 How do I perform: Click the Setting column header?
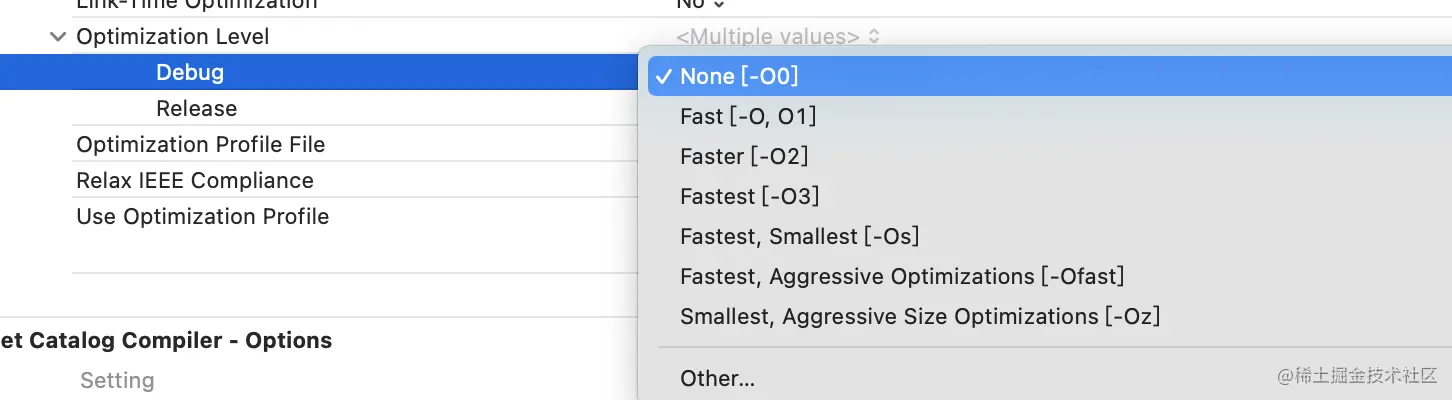pyautogui.click(x=117, y=381)
